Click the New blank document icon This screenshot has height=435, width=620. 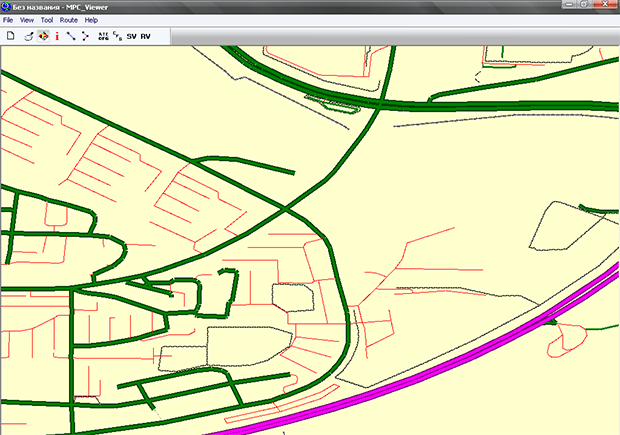[x=10, y=36]
